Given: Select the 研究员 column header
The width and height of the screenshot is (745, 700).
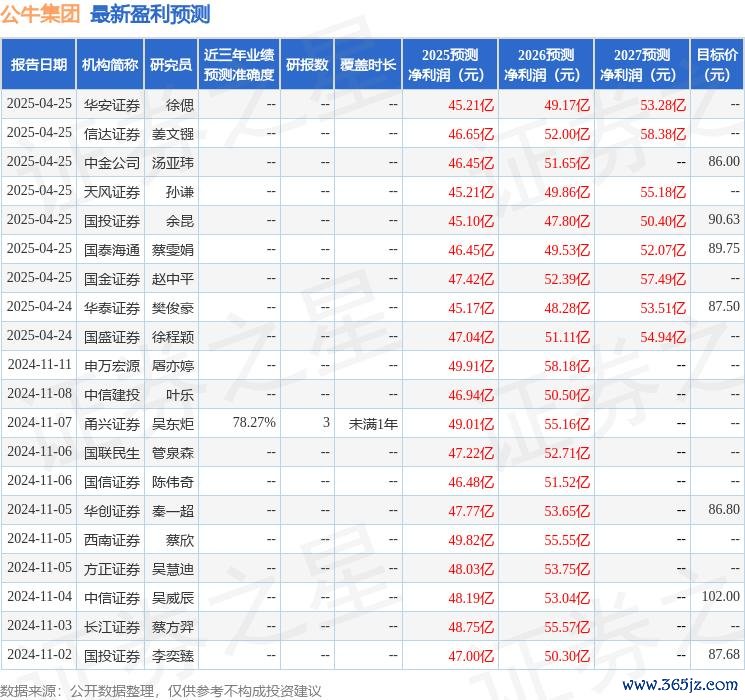Looking at the screenshot, I should pos(171,65).
